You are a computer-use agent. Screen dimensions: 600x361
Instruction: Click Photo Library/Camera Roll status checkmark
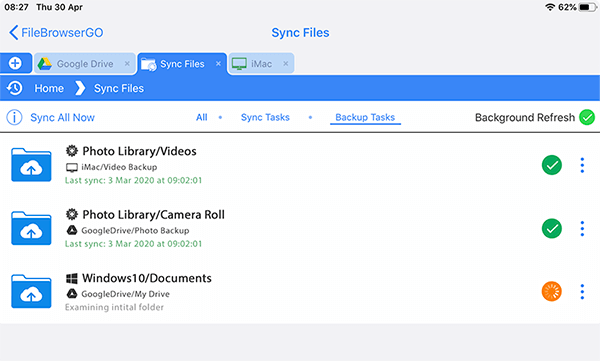552,229
